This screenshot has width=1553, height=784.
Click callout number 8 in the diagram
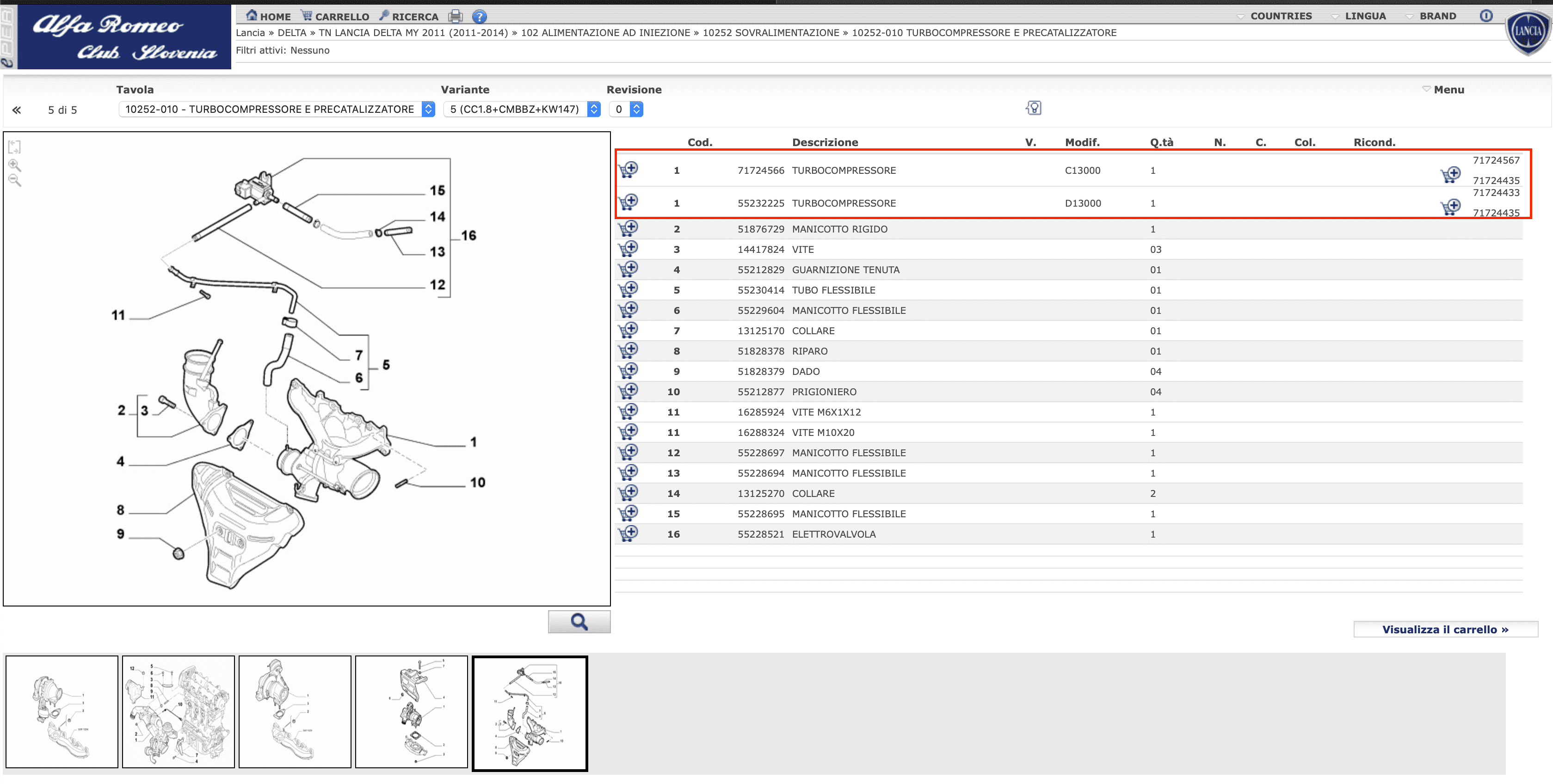click(121, 510)
